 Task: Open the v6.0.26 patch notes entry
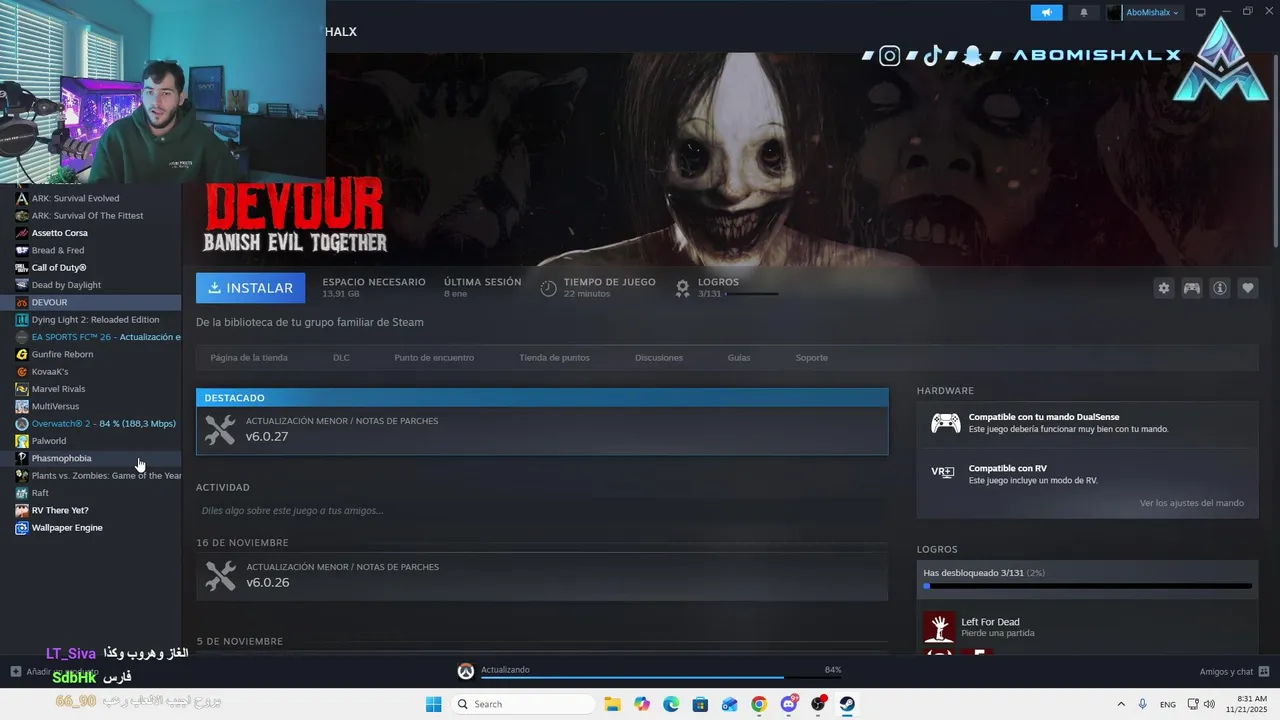pos(542,576)
